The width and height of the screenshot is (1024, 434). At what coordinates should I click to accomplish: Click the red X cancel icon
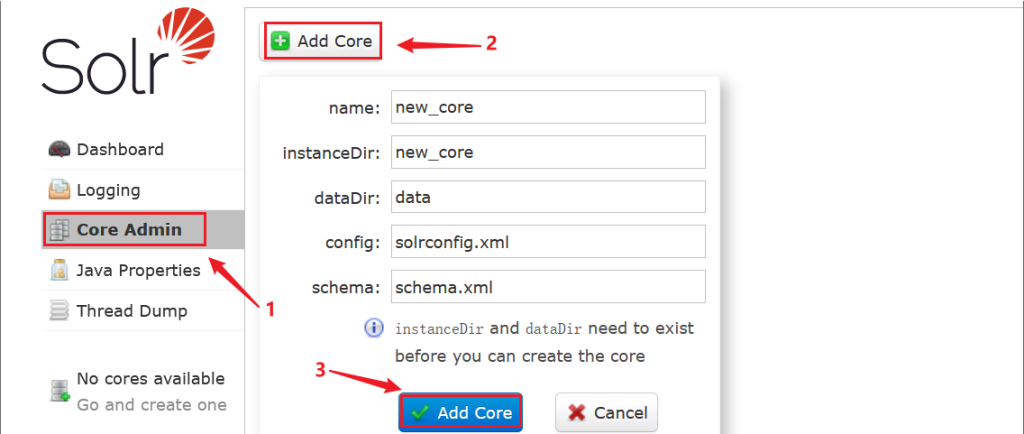pyautogui.click(x=577, y=412)
